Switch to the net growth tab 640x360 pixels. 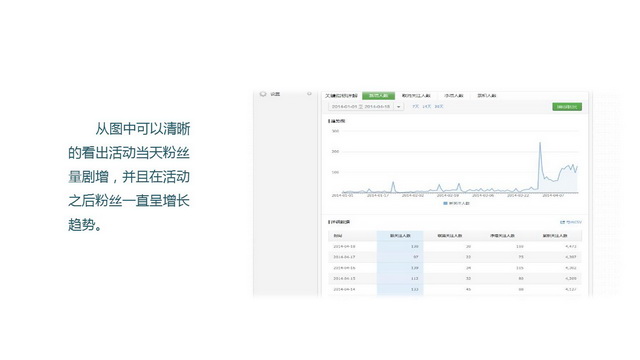pyautogui.click(x=454, y=96)
